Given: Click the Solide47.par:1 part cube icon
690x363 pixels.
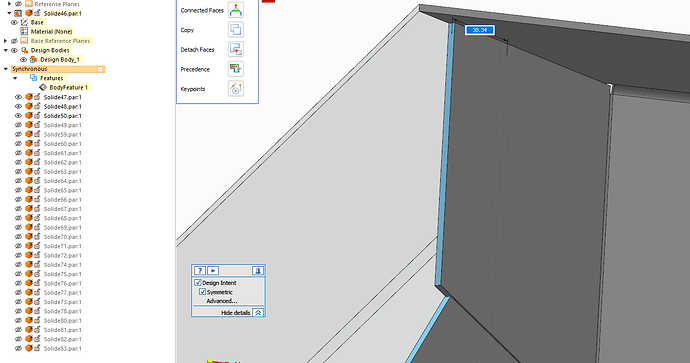Looking at the screenshot, I should pos(29,97).
